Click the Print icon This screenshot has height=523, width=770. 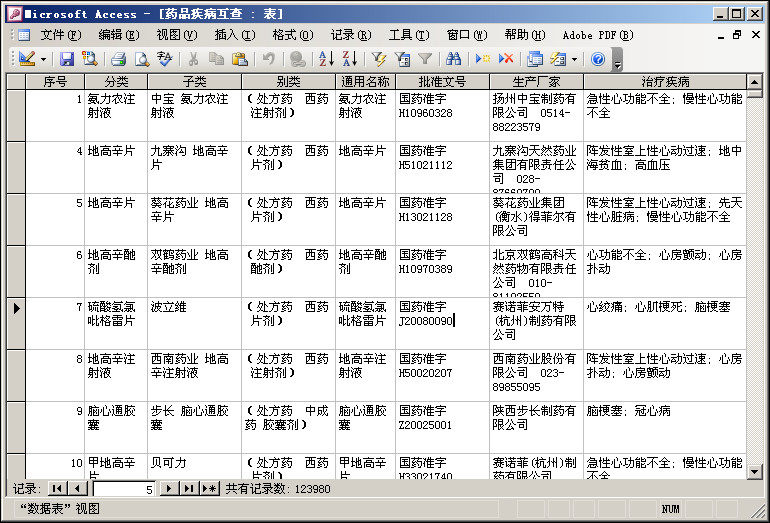[118, 59]
